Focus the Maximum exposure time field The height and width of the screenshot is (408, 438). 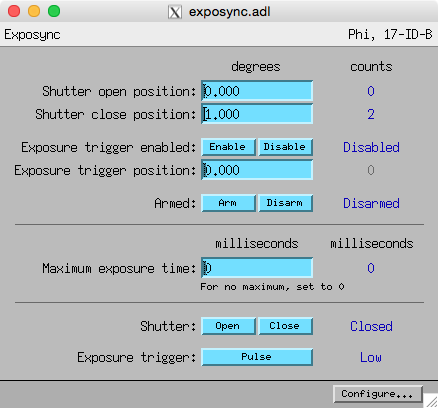[x=257, y=268]
